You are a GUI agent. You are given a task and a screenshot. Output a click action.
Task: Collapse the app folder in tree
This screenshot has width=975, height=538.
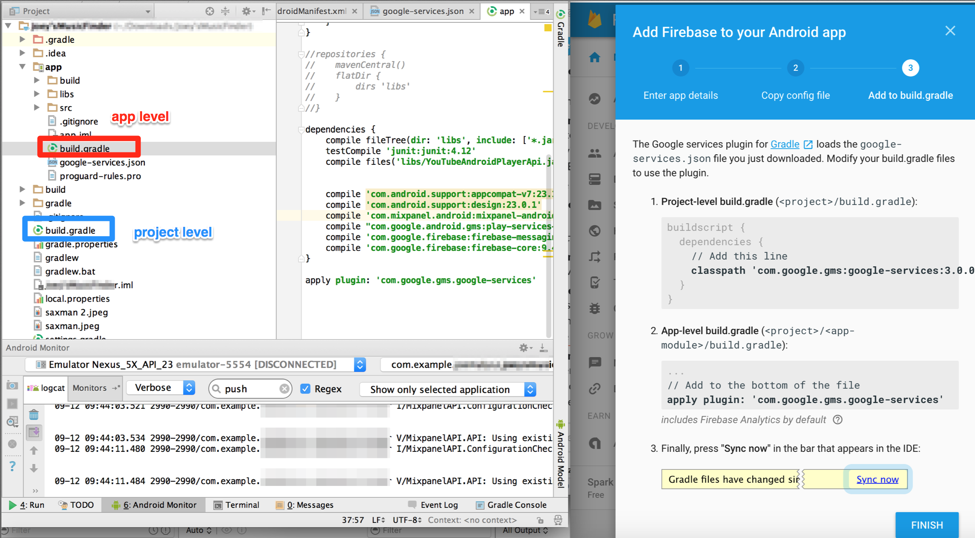point(23,67)
